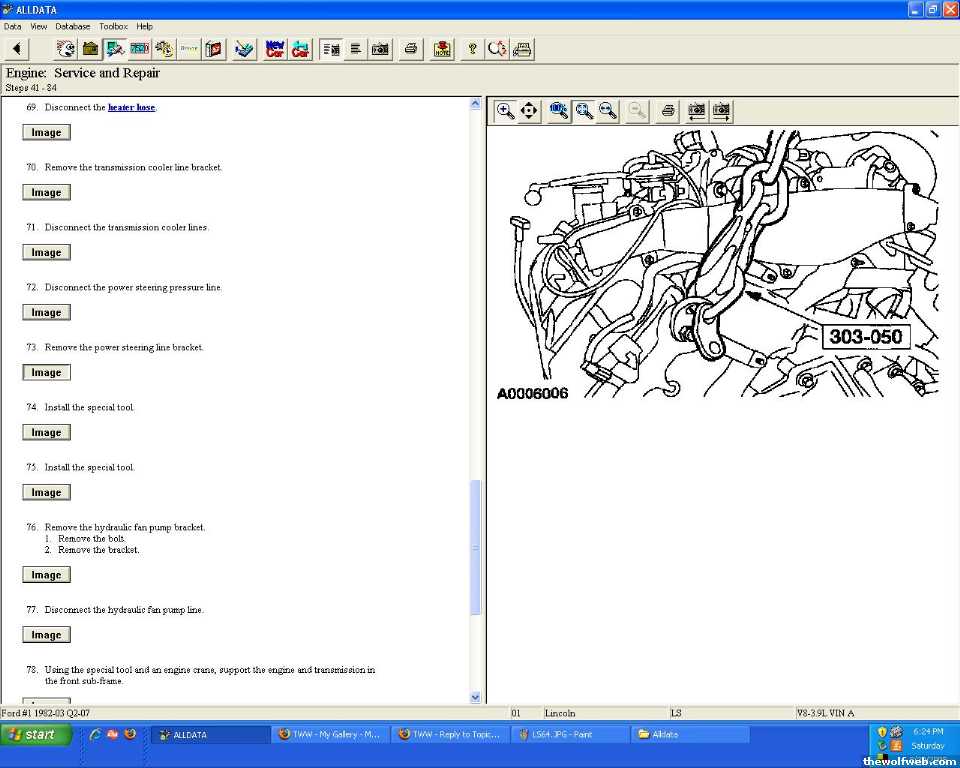Select the pan image arrows tool

coord(530,111)
